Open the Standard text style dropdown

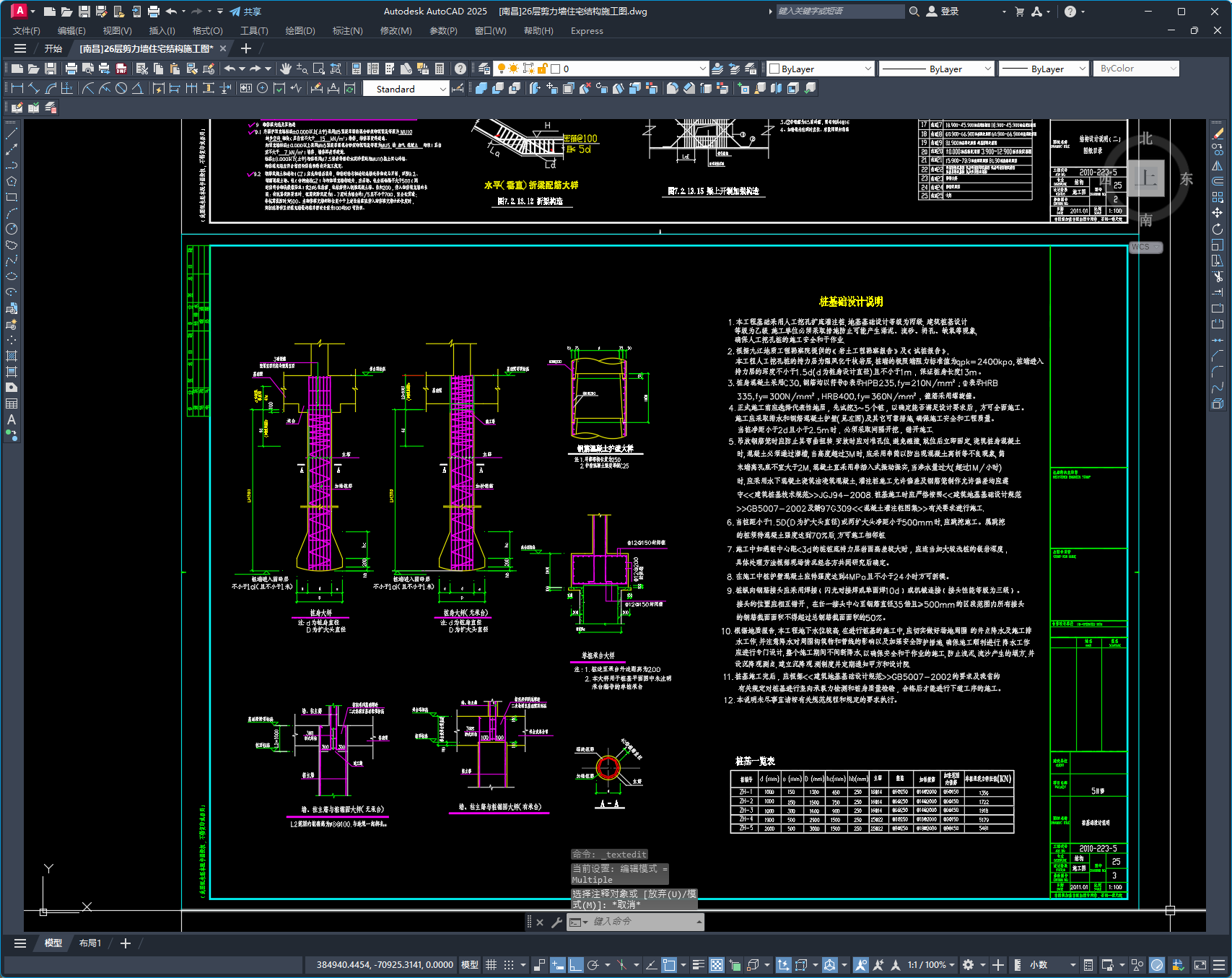(406, 89)
